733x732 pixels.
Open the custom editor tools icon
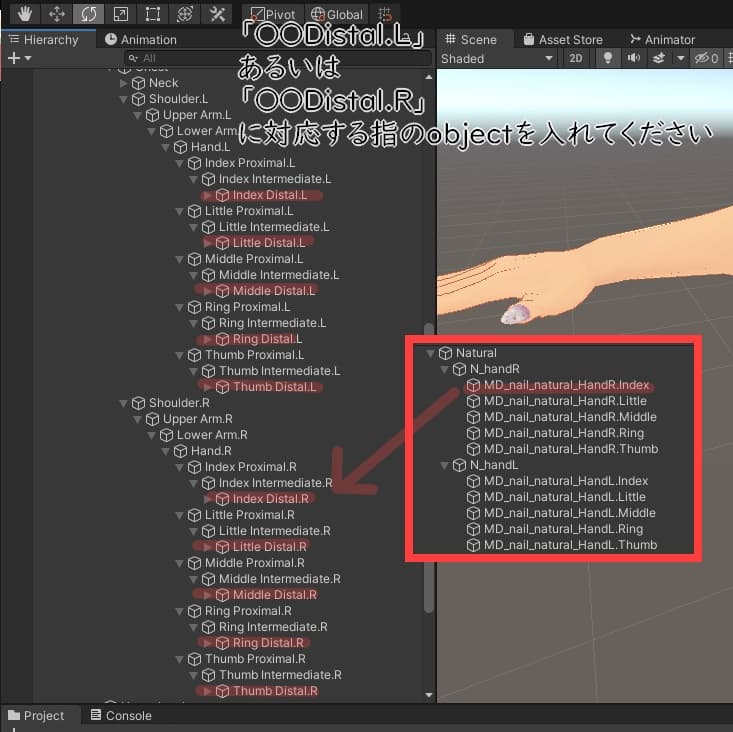click(x=216, y=14)
